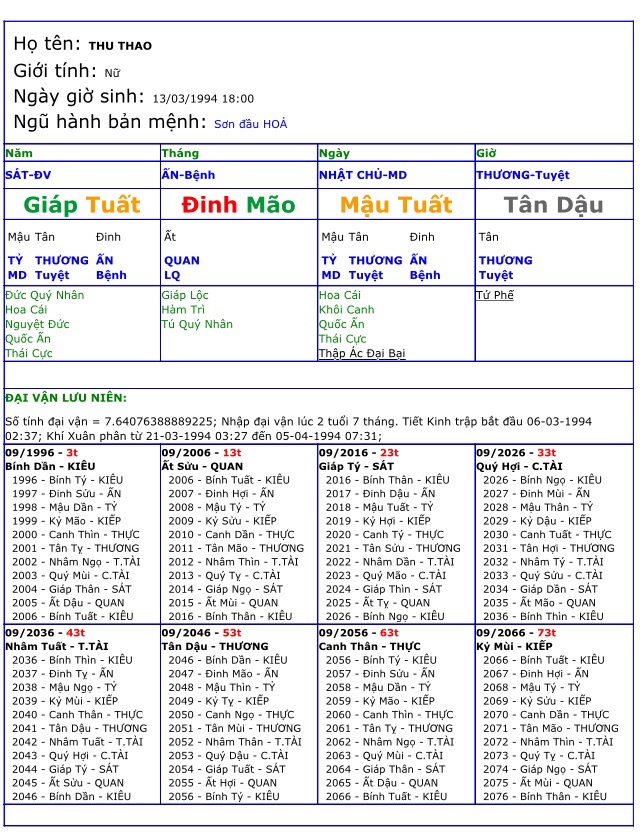
Task: Select the 'ĐẠI VẬN LƯU NIÊN' section heading
Action: (x=80, y=398)
